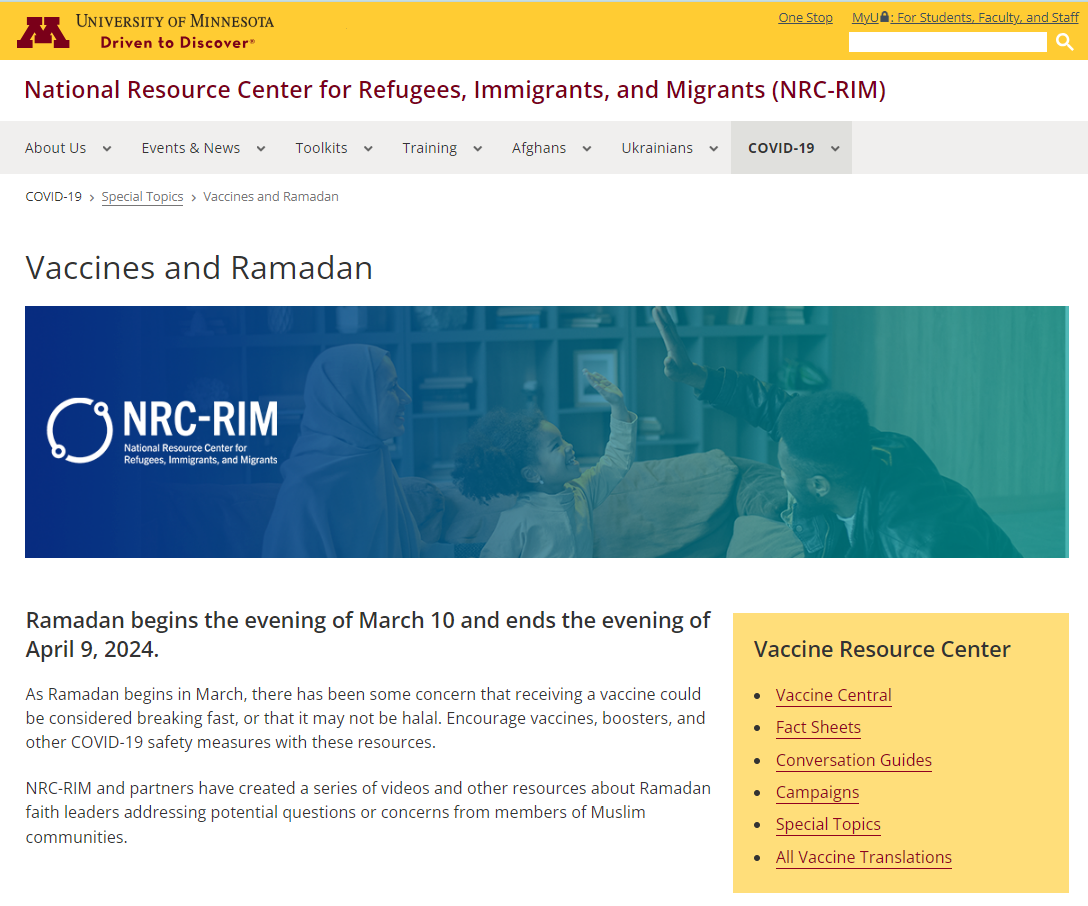Screen dimensions: 1088x906
Task: Open the Fact Sheets link
Action: point(818,728)
